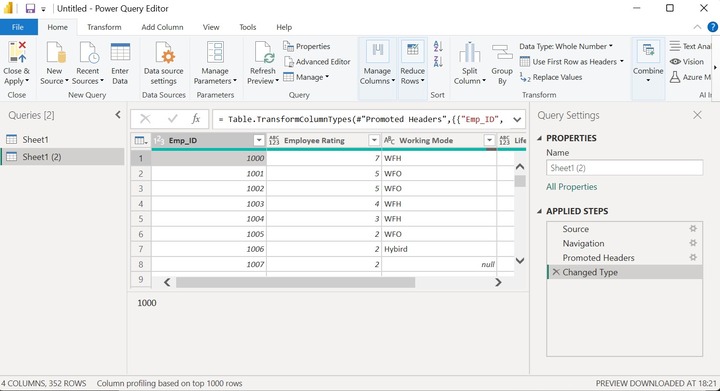Viewport: 720px width, 391px height.
Task: Open the Working Mode column filter dropdown
Action: pyautogui.click(x=489, y=140)
